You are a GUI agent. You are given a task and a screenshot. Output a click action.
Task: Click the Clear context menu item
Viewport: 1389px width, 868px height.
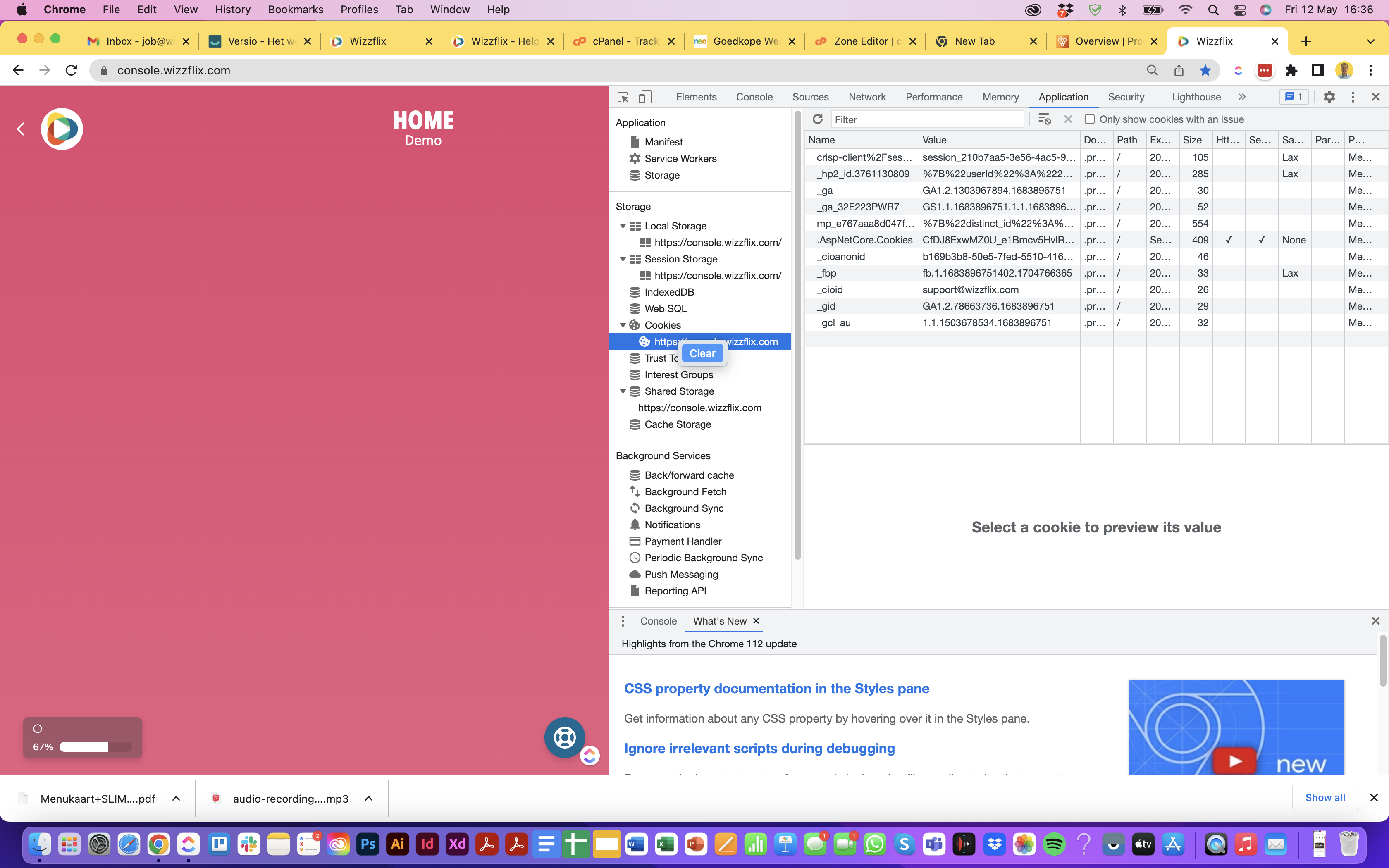tap(702, 353)
